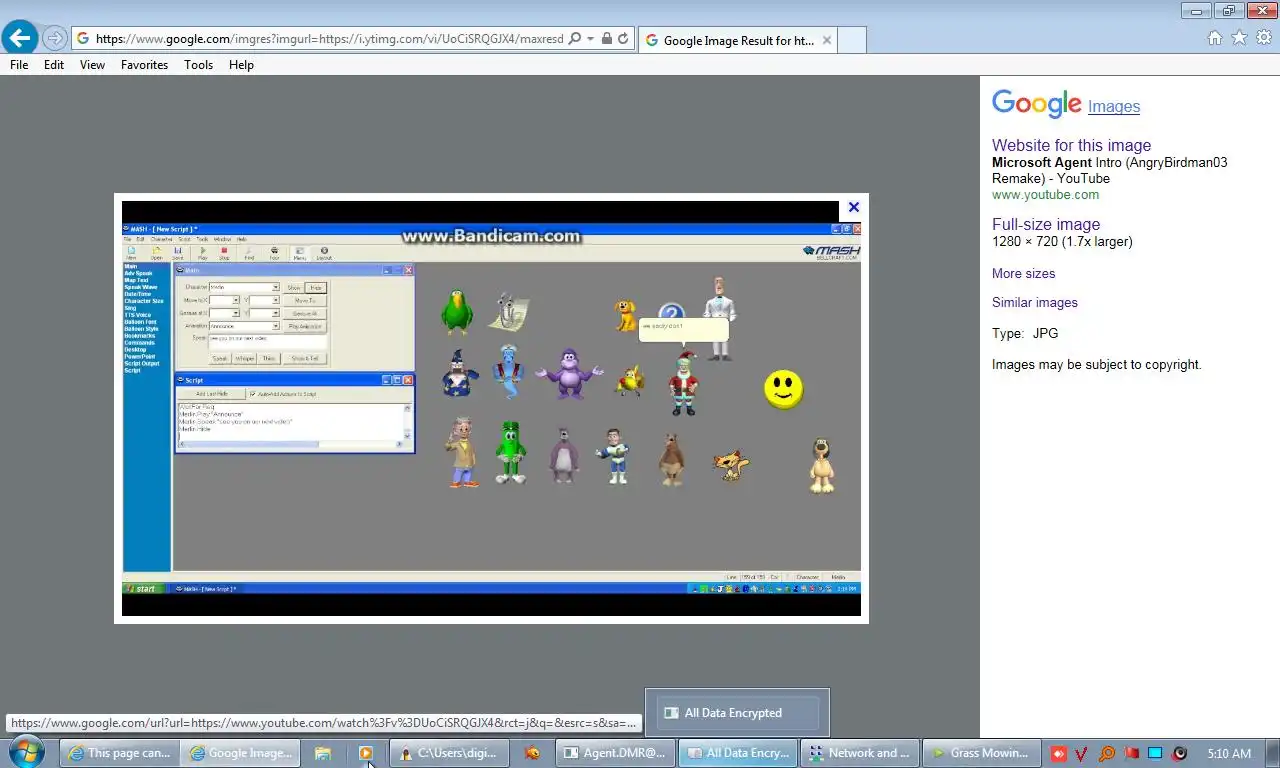Go to the browser Home icon
Image resolution: width=1280 pixels, height=768 pixels.
[1215, 38]
